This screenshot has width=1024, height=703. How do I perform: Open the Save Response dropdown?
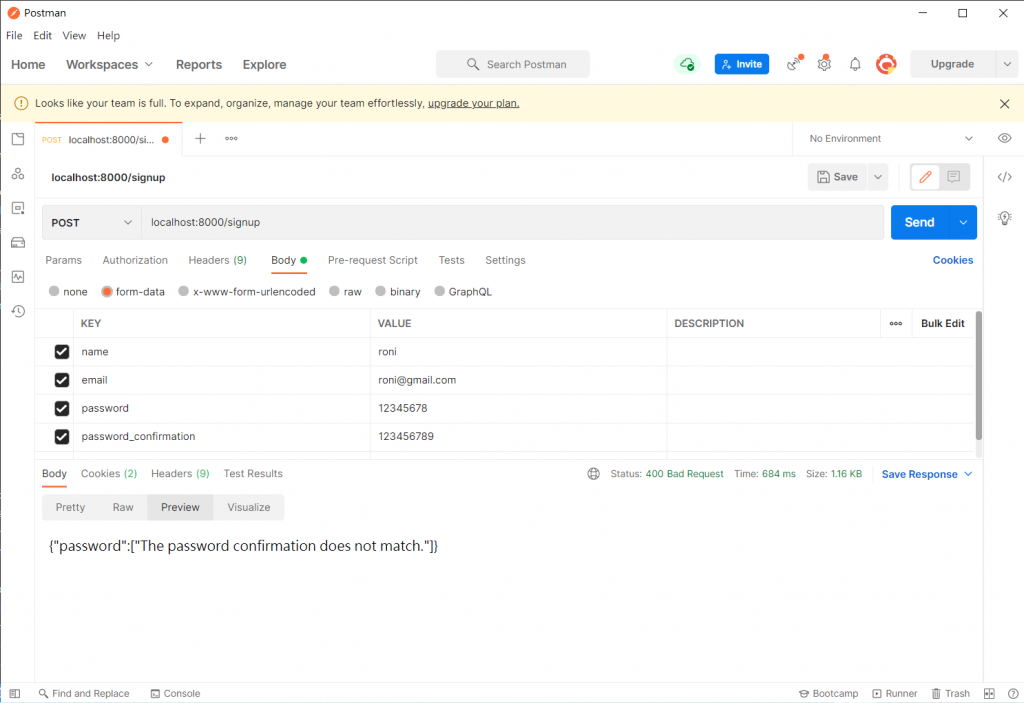click(x=927, y=474)
